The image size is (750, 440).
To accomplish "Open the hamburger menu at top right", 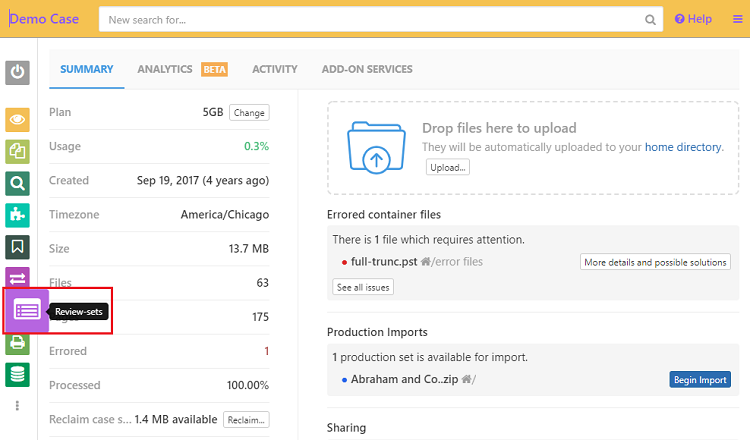I will coord(737,19).
